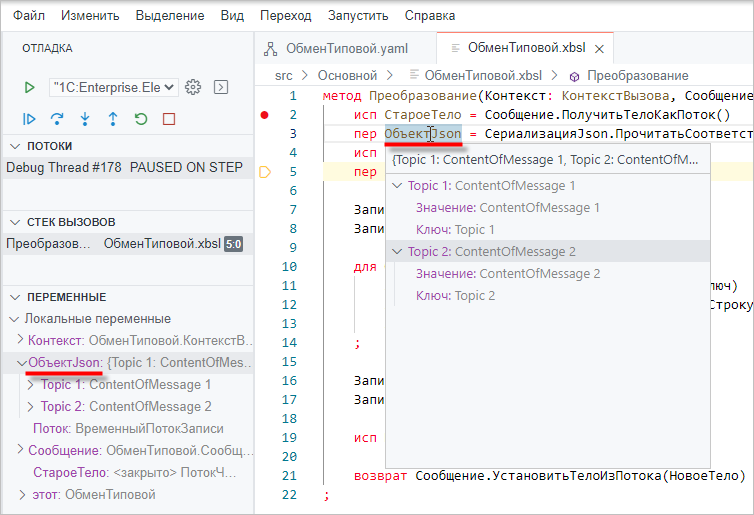Restart the debugging session

click(140, 119)
